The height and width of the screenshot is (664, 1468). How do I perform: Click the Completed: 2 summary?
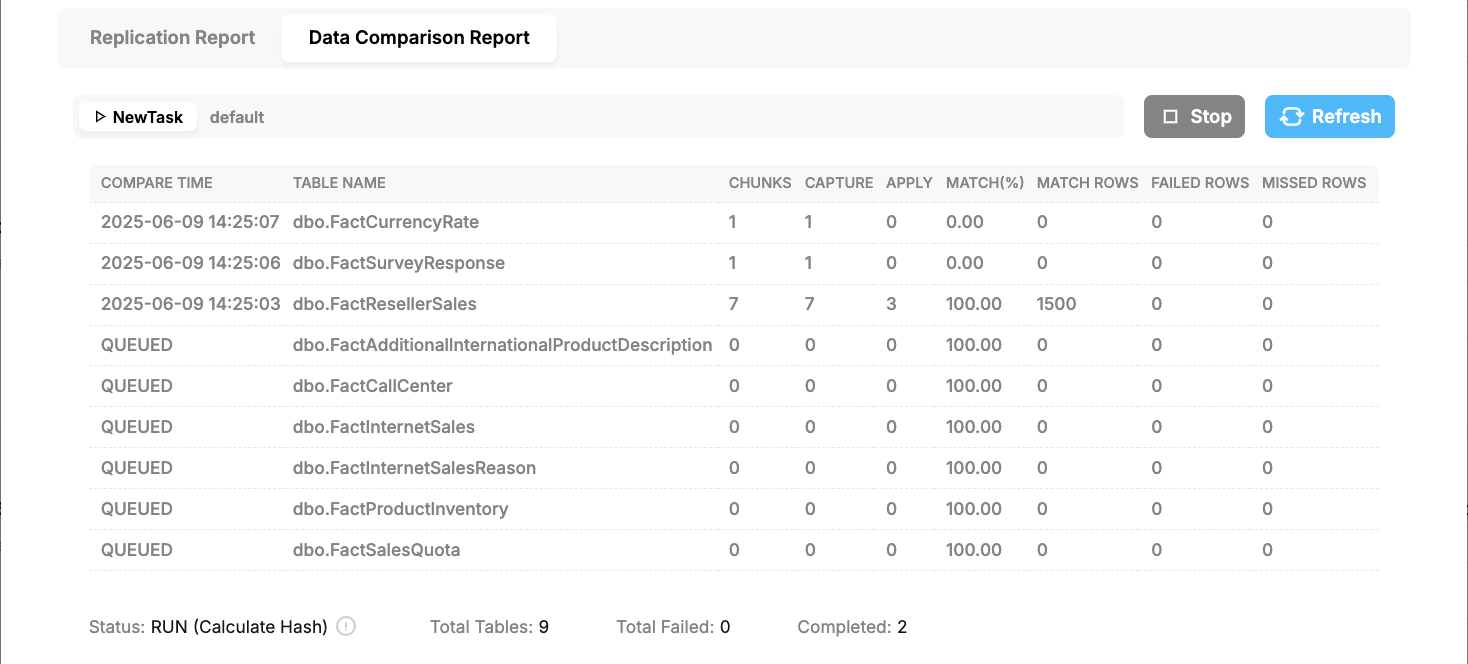coord(852,627)
